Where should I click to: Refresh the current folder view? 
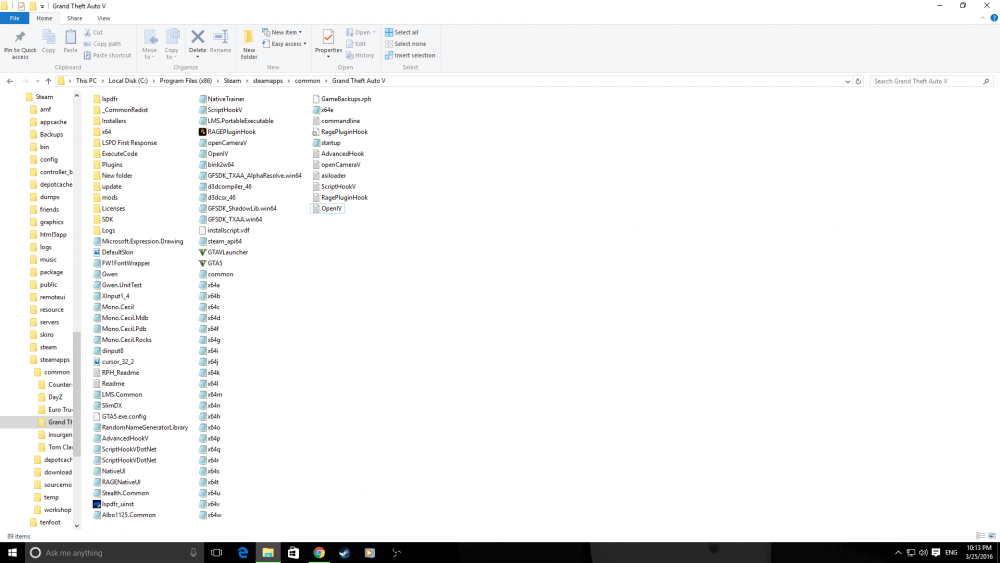coord(858,81)
